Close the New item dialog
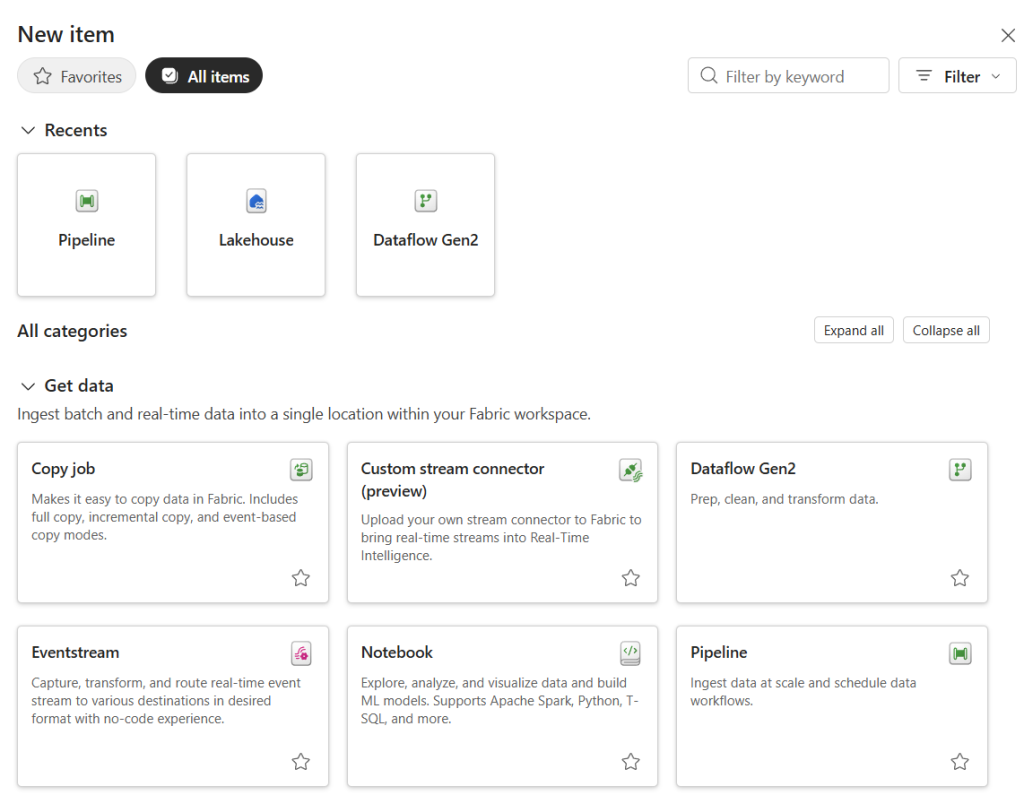The width and height of the screenshot is (1024, 795). coord(1008,35)
